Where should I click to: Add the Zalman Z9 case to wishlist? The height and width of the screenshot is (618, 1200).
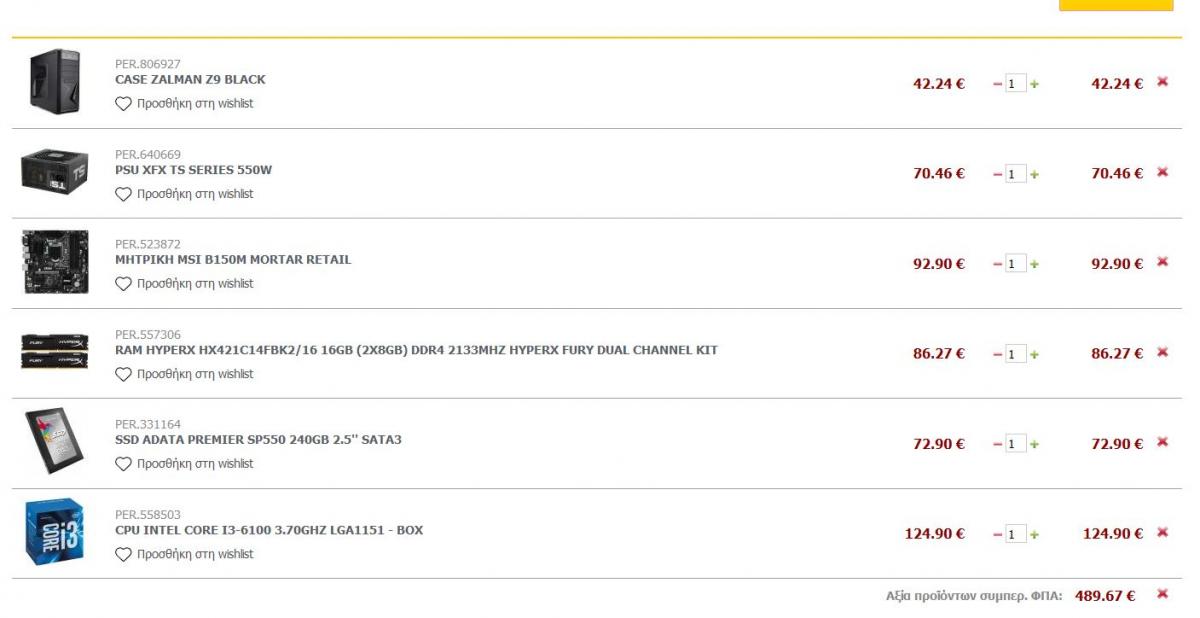(x=184, y=103)
